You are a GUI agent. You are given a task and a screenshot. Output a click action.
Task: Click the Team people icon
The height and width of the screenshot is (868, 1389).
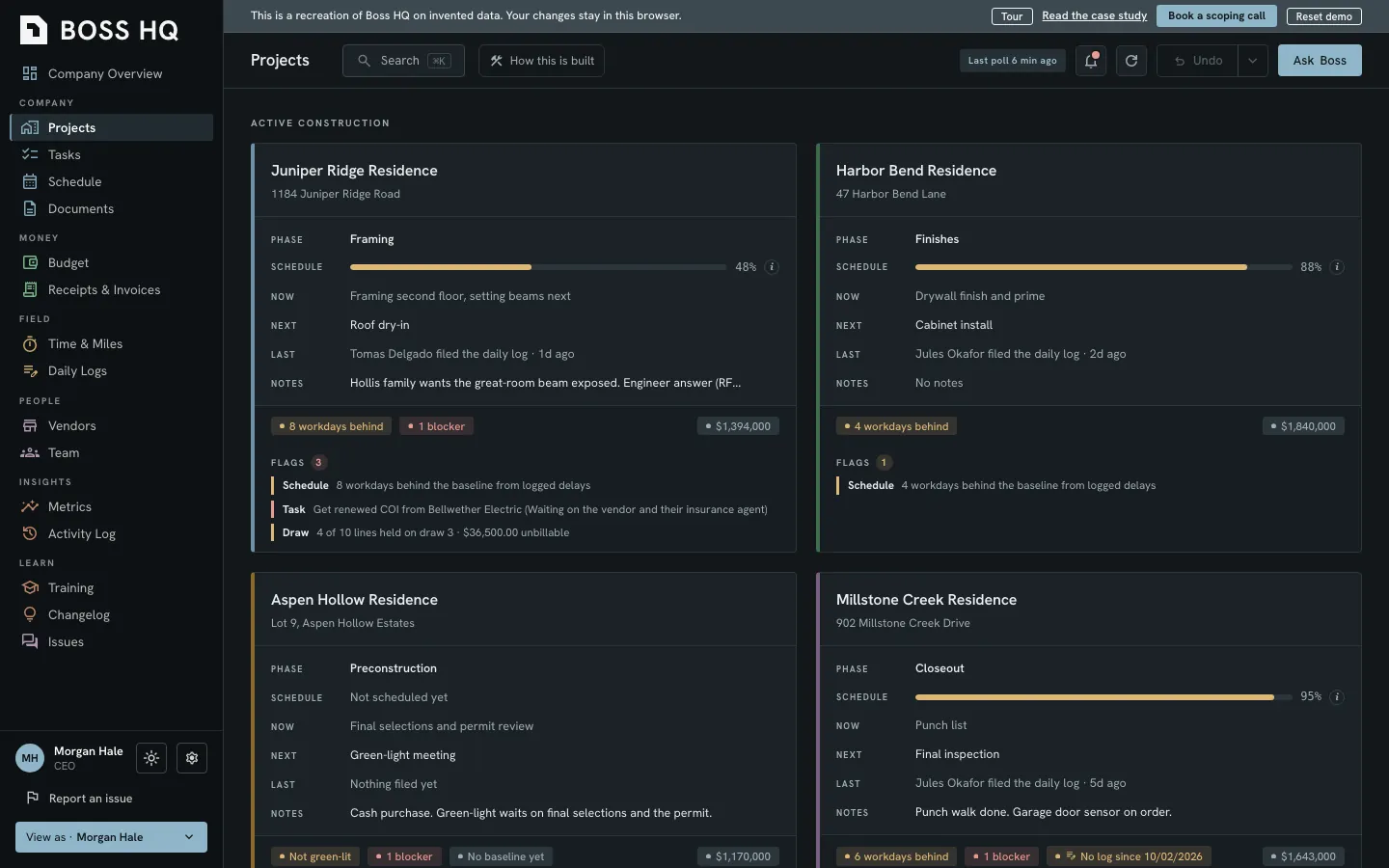pos(30,452)
